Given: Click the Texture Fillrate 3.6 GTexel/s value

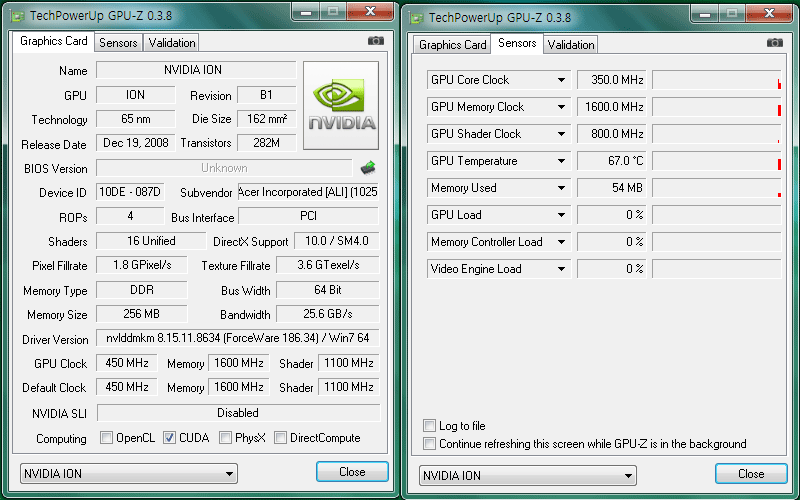Looking at the screenshot, I should point(328,265).
